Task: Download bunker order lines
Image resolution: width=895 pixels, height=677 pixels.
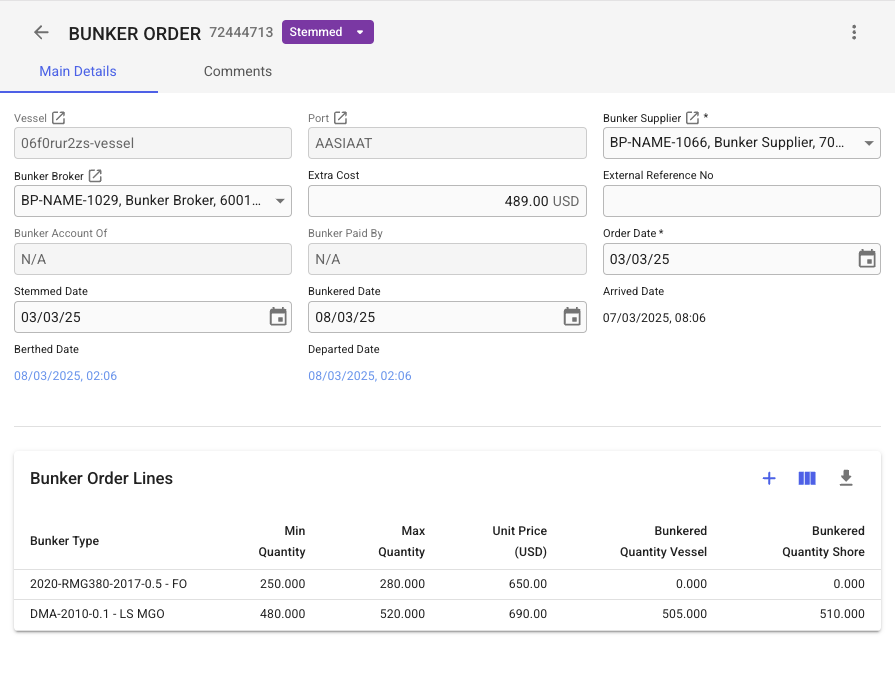Action: click(846, 478)
